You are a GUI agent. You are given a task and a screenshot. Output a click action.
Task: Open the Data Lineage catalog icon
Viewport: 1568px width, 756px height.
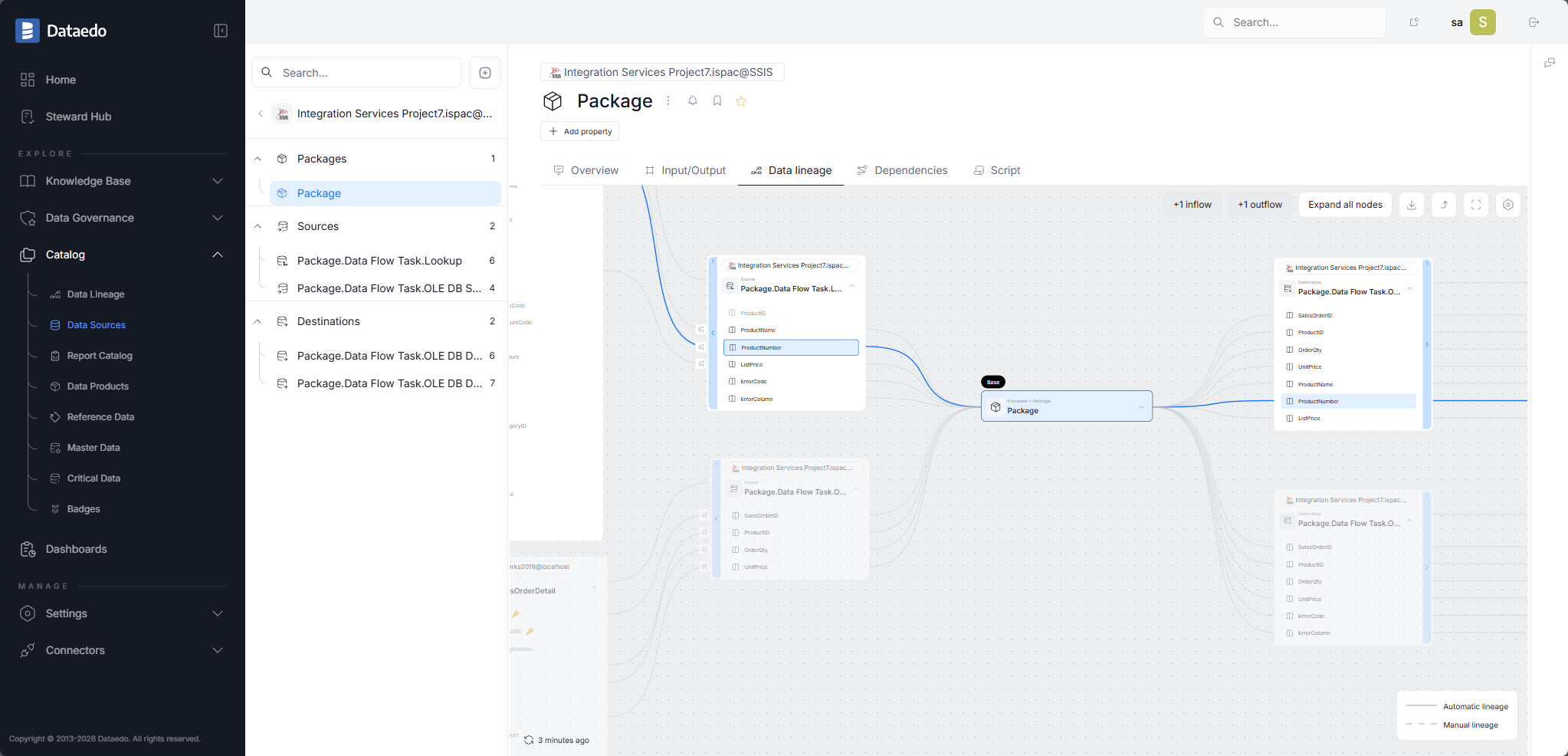click(x=94, y=294)
